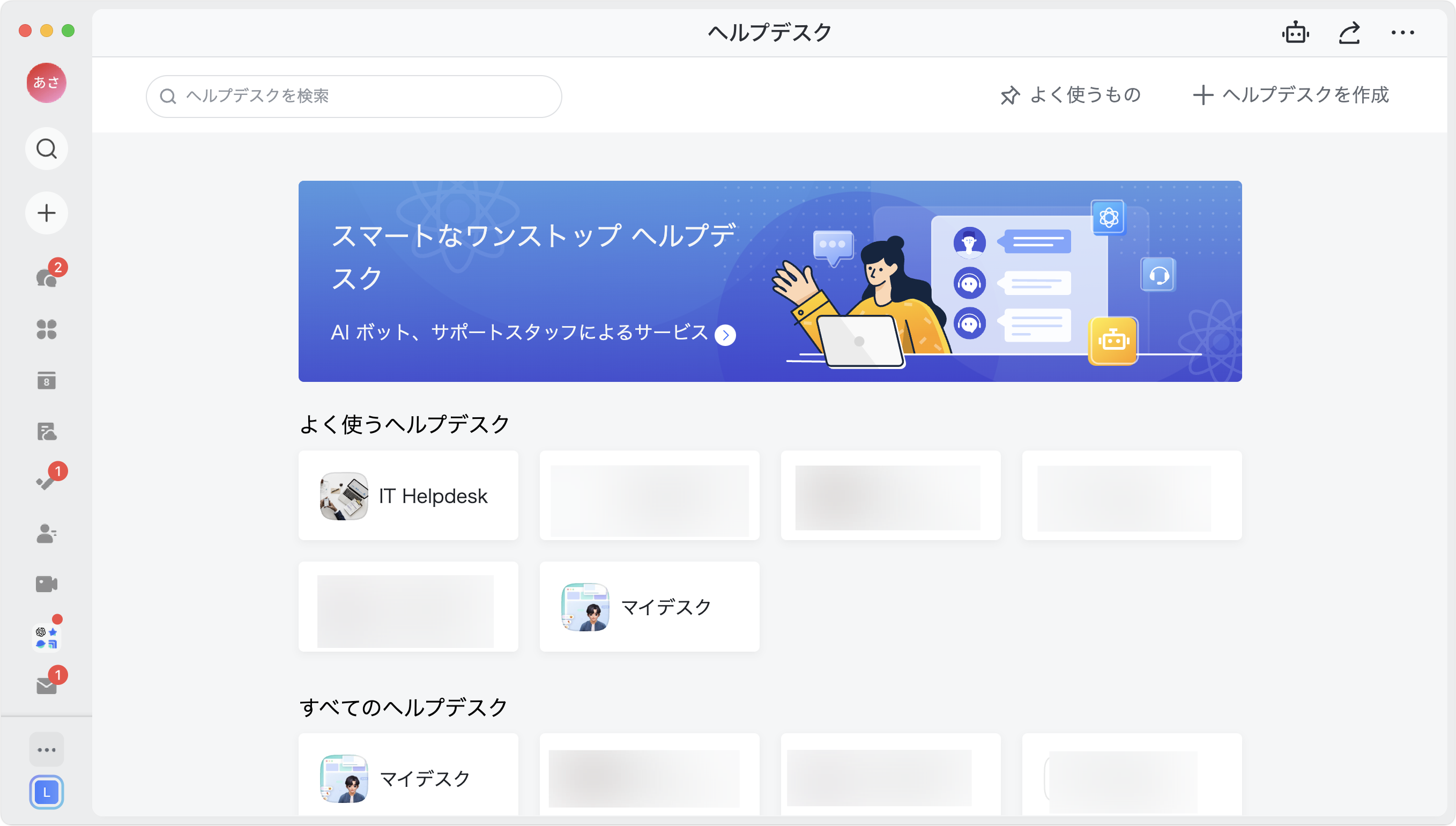Create a new helpdesk via ヘルプデスクを作成
This screenshot has height=826, width=1456.
pyautogui.click(x=1290, y=95)
